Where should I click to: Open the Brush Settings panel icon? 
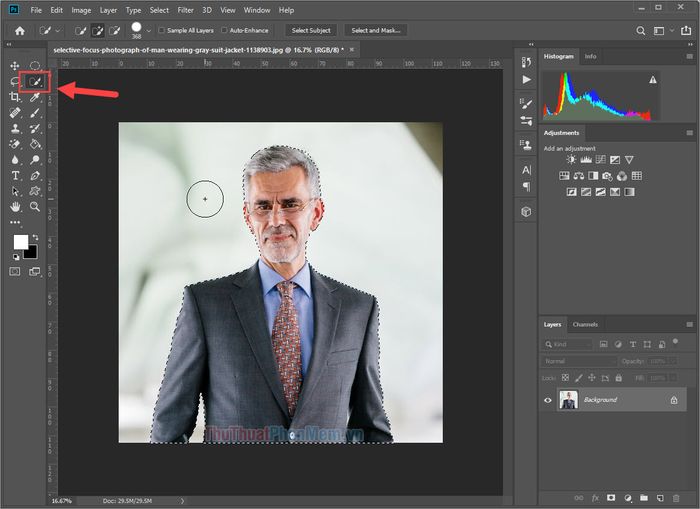526,103
